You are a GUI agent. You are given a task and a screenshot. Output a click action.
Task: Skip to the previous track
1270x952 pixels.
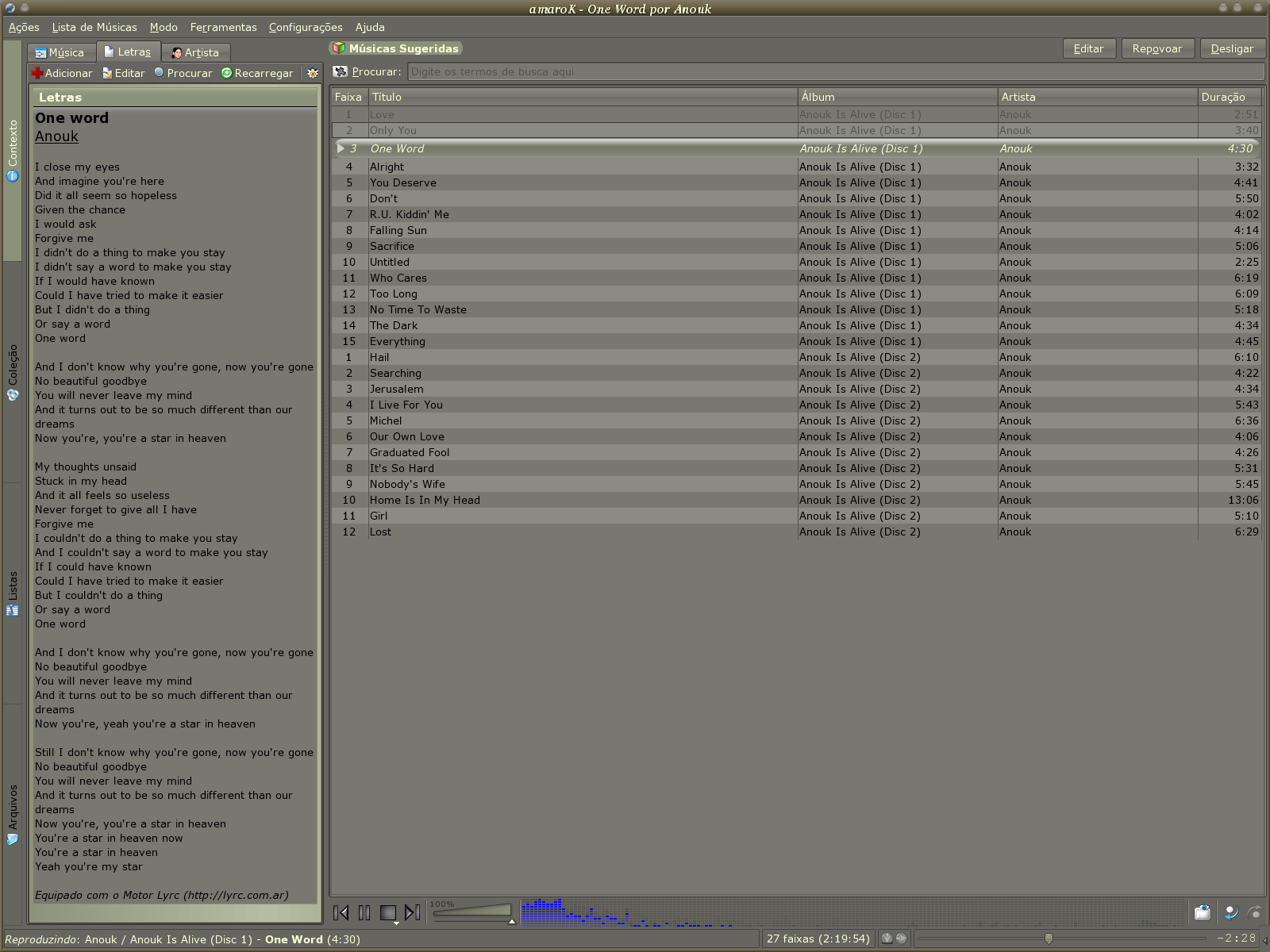pos(341,913)
